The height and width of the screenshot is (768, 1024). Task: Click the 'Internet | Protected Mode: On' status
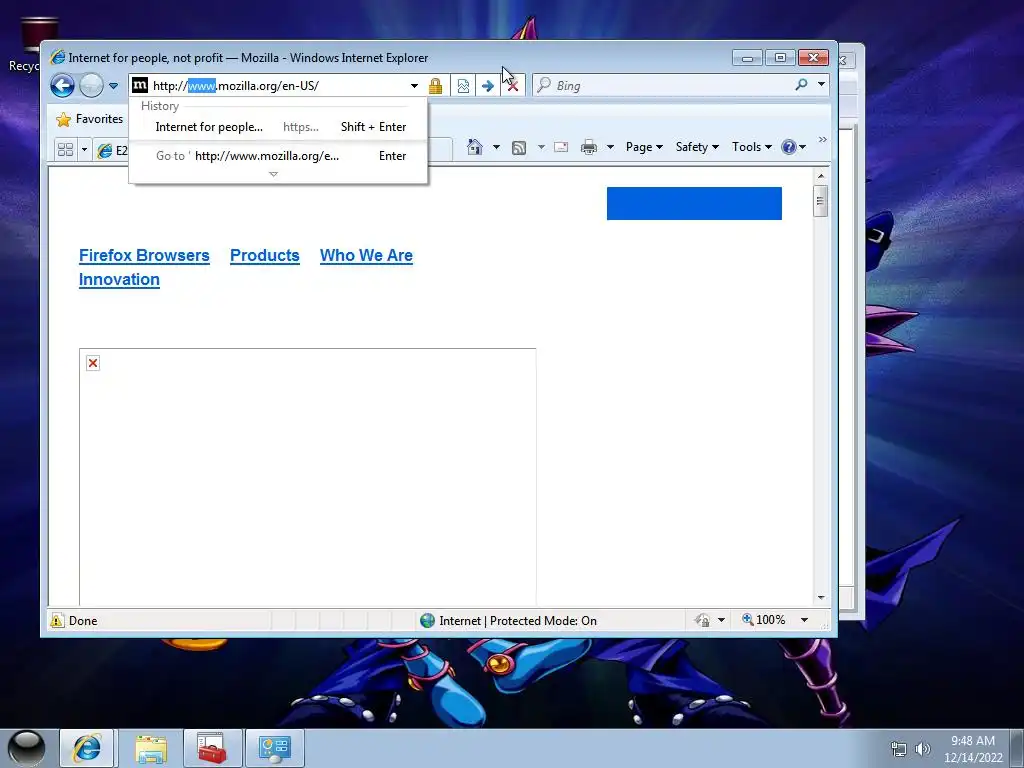(x=509, y=620)
